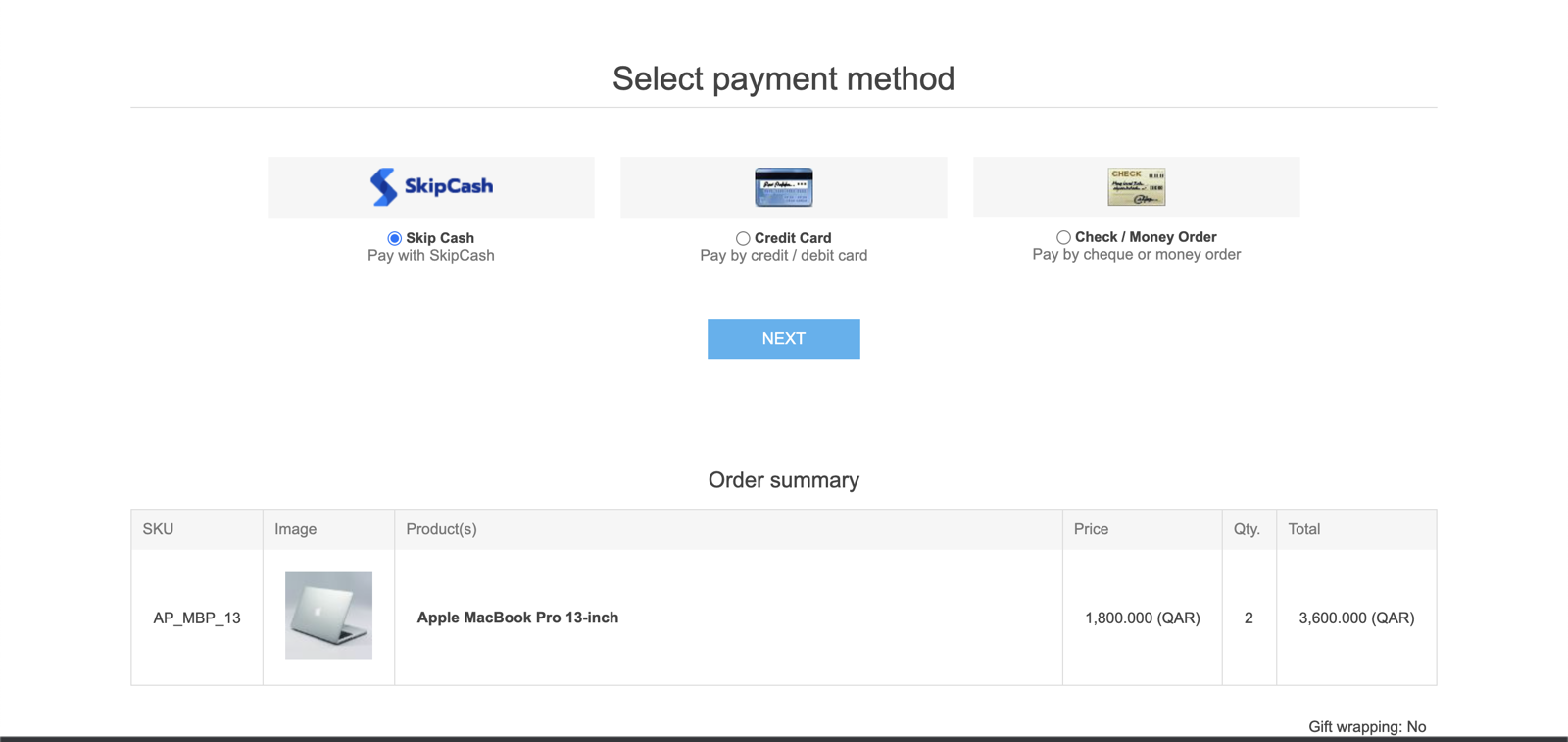This screenshot has width=1568, height=742.
Task: Click the check payment image
Action: pyautogui.click(x=1136, y=186)
